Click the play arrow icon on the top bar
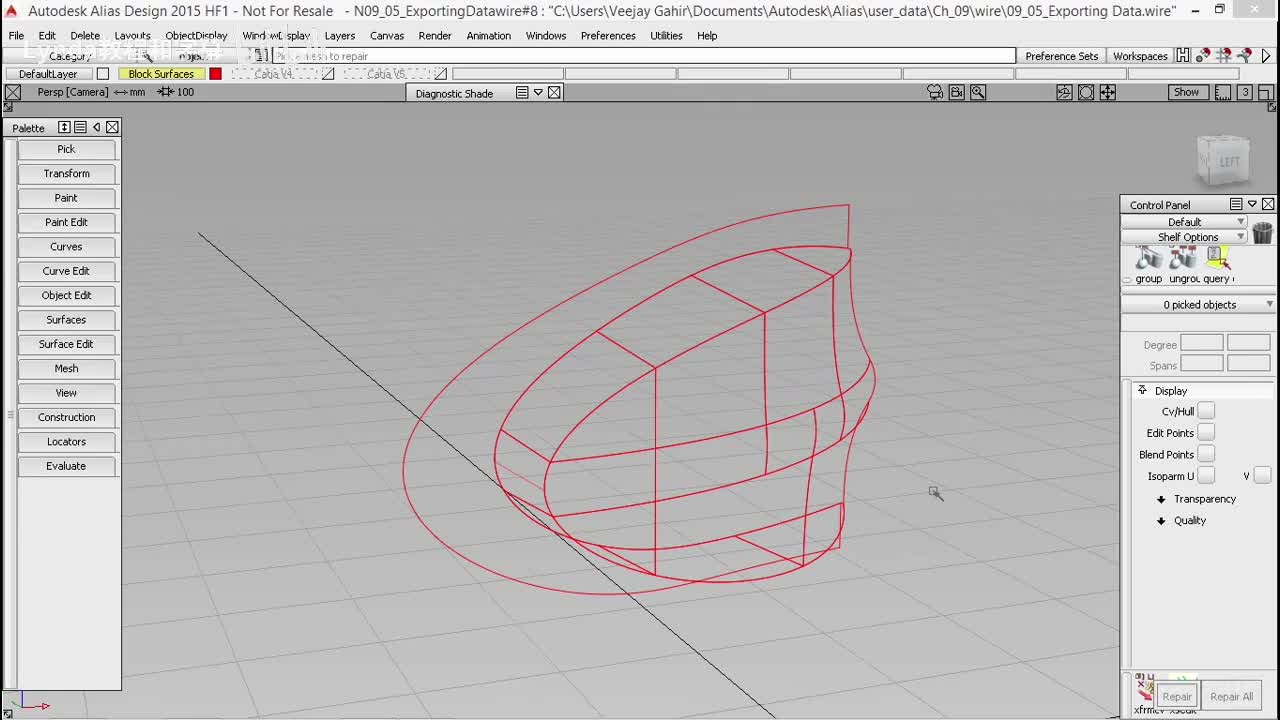The height and width of the screenshot is (720, 1280). pos(1266,56)
